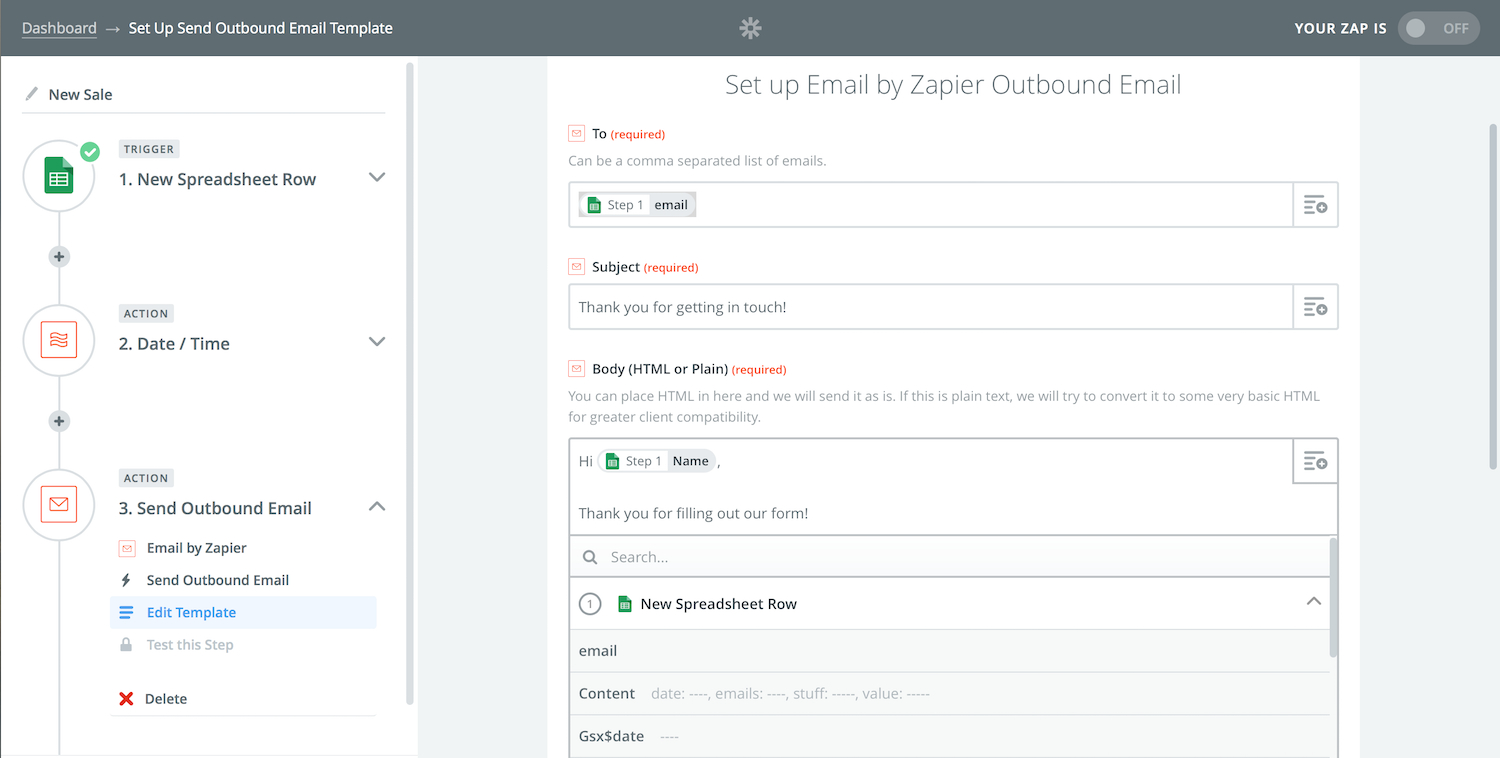
Task: Expand the New Spreadsheet Row step details
Action: tap(377, 177)
